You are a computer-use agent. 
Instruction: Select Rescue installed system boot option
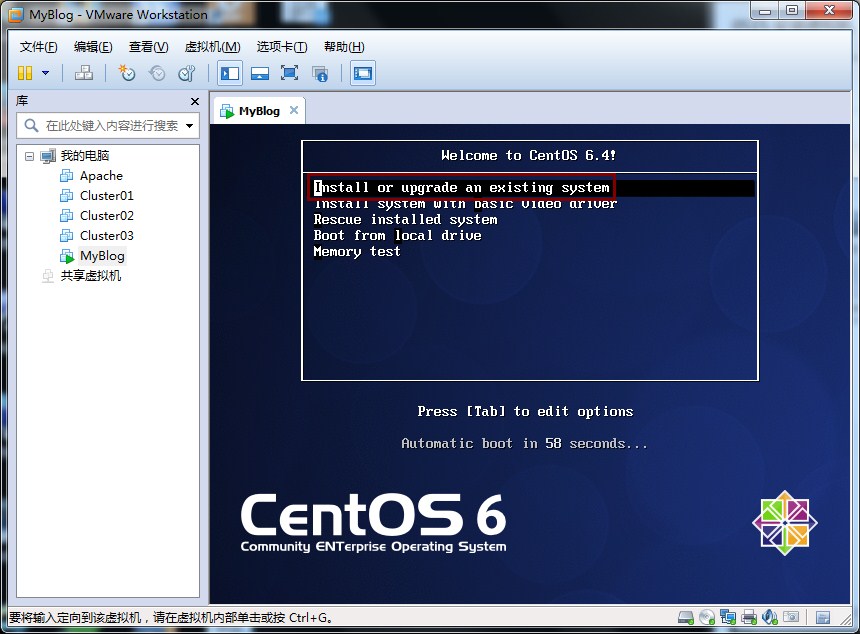point(405,220)
